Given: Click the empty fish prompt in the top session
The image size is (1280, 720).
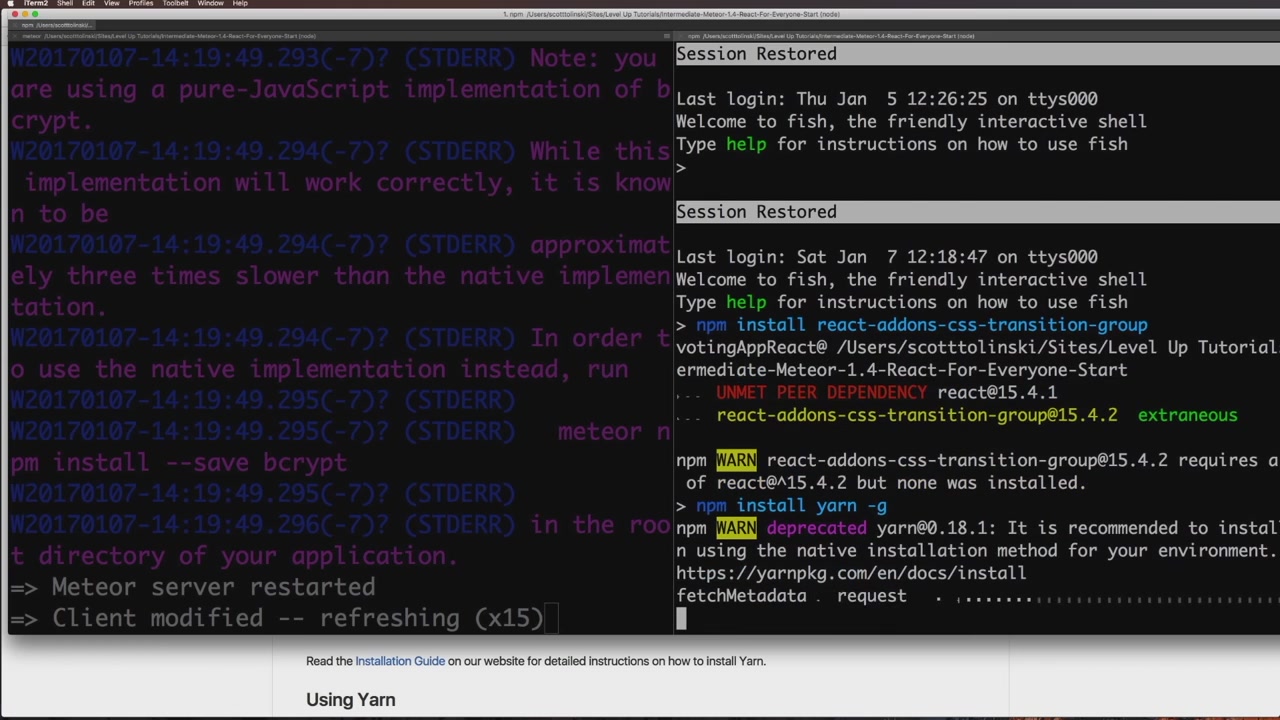Looking at the screenshot, I should coord(681,167).
